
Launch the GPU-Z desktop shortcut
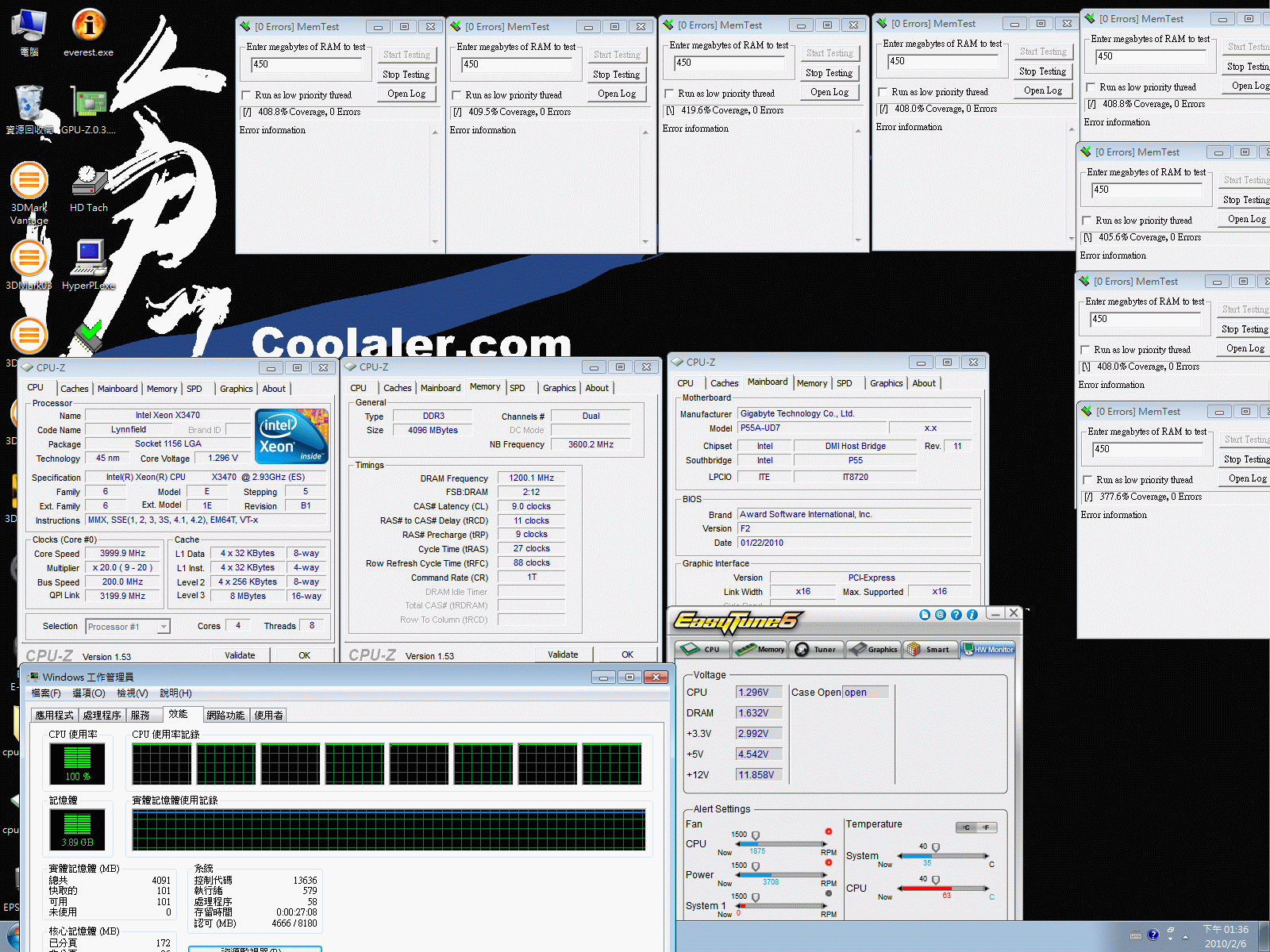point(88,109)
